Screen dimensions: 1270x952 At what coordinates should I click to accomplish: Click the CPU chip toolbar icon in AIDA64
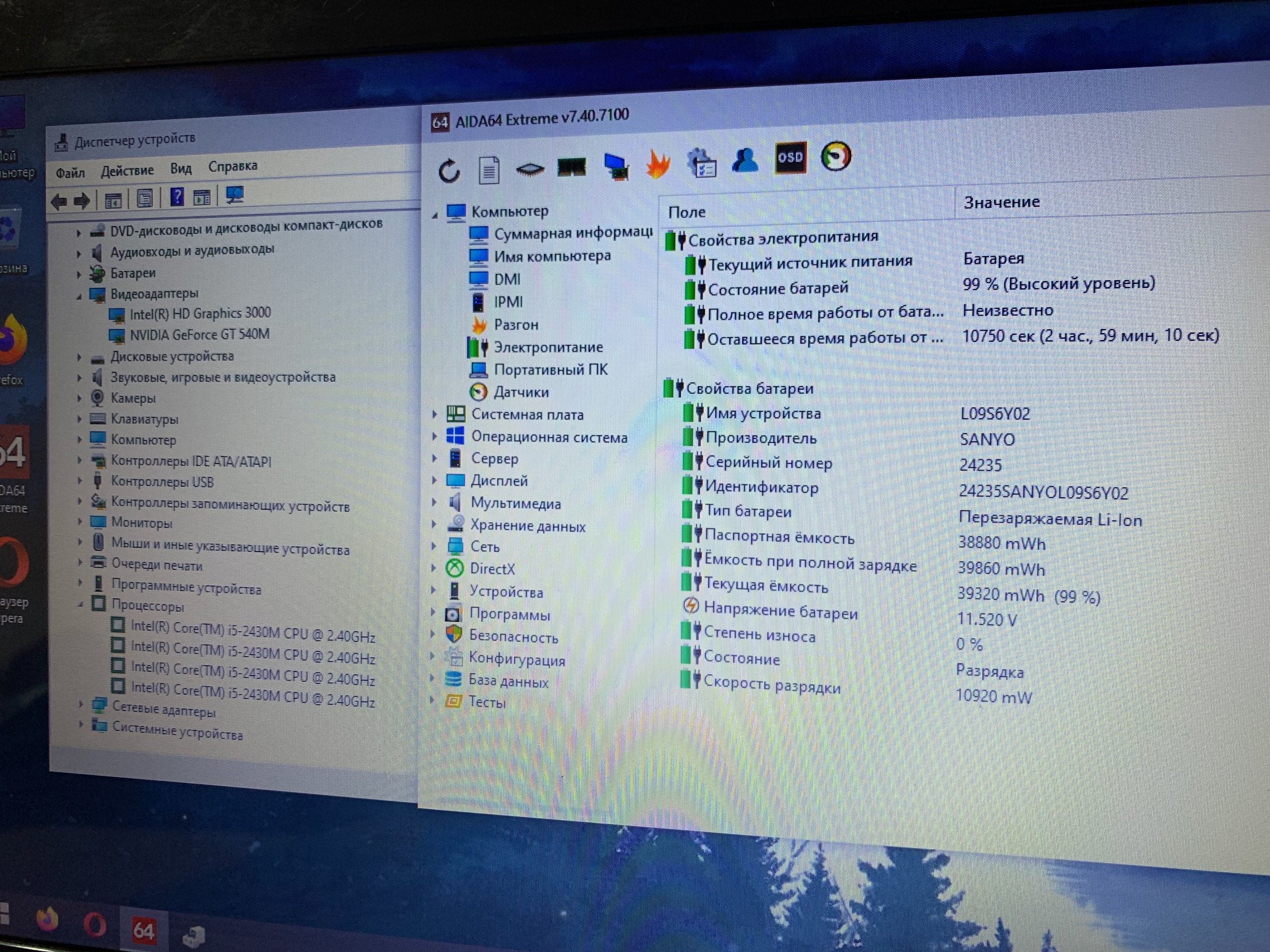click(529, 169)
